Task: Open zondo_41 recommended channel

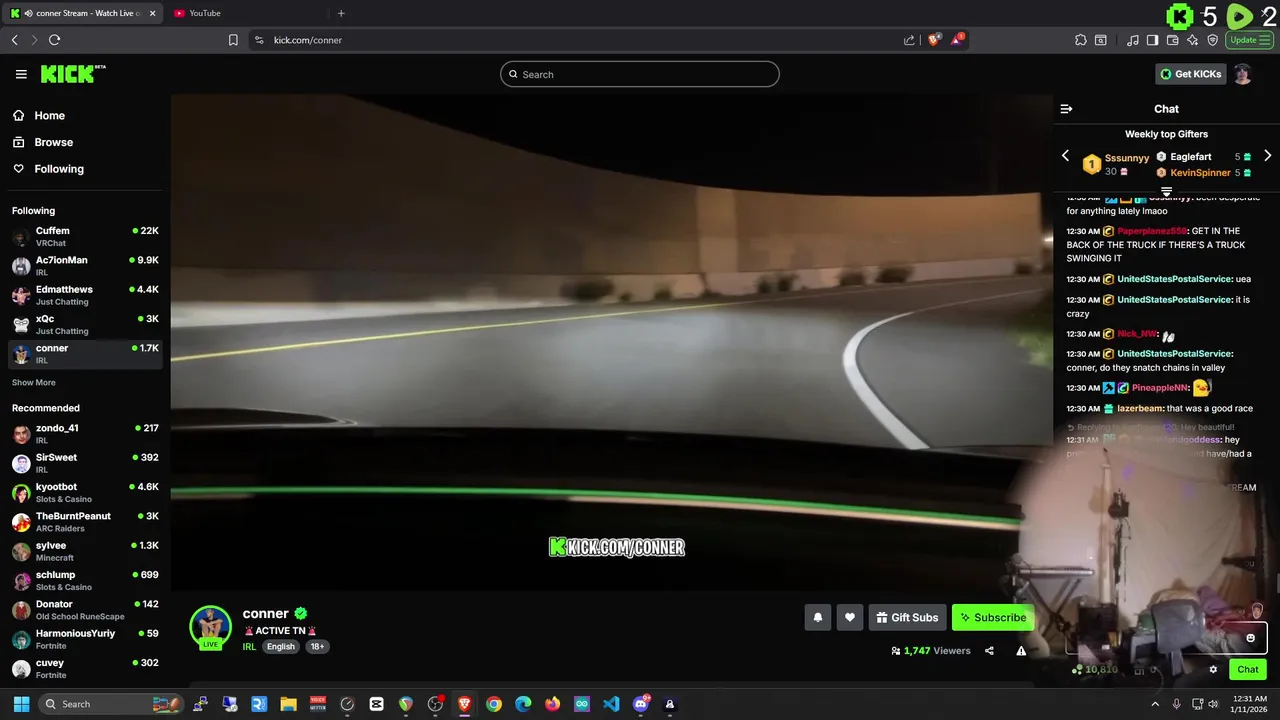Action: point(85,433)
